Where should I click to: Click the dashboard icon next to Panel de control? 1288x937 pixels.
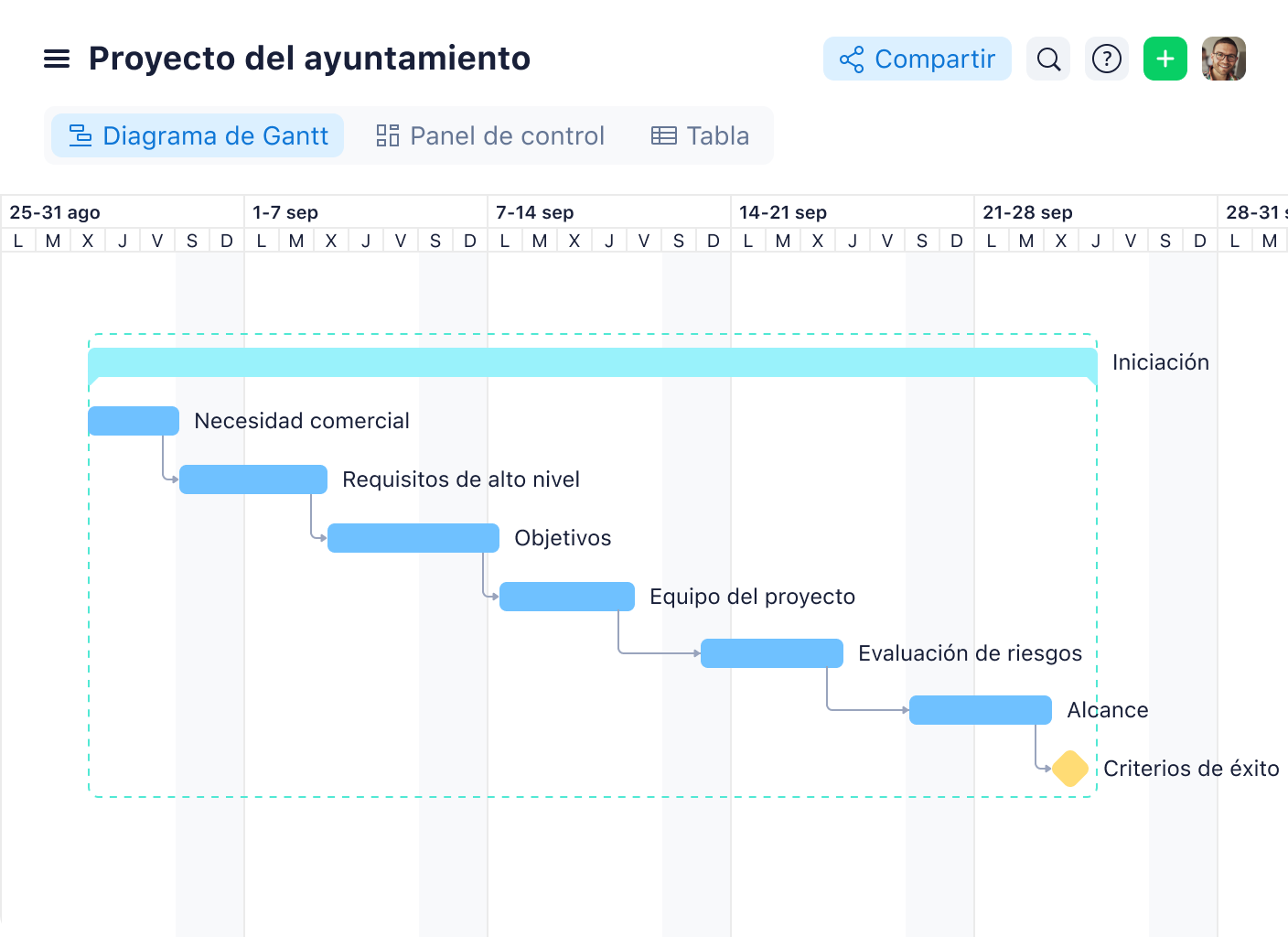coord(386,135)
